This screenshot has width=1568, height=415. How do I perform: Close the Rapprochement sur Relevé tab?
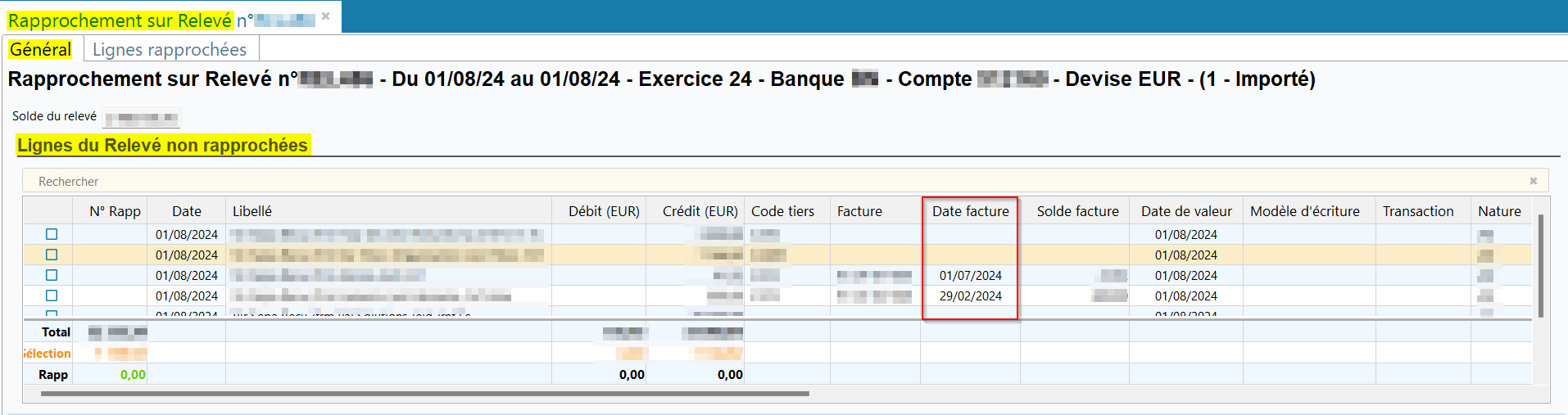(x=325, y=16)
